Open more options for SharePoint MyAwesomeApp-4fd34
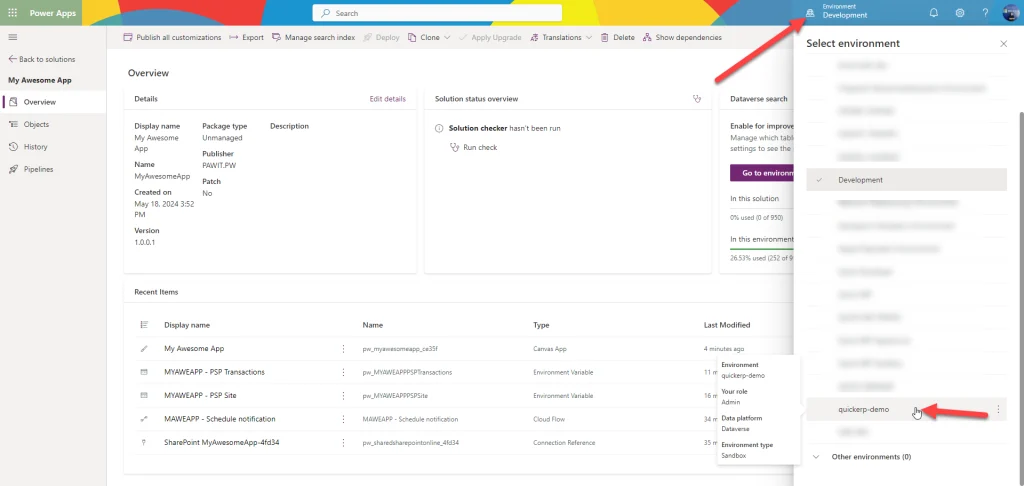1024x486 pixels. 344,442
